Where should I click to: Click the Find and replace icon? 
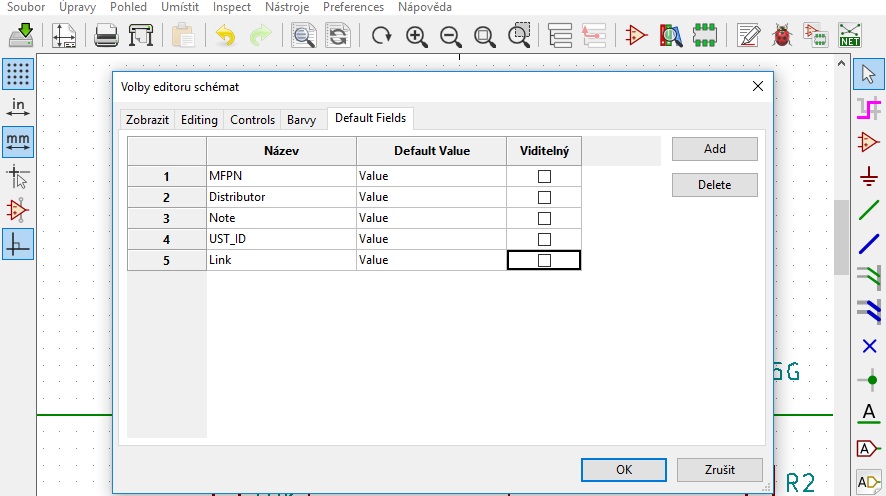coord(338,36)
